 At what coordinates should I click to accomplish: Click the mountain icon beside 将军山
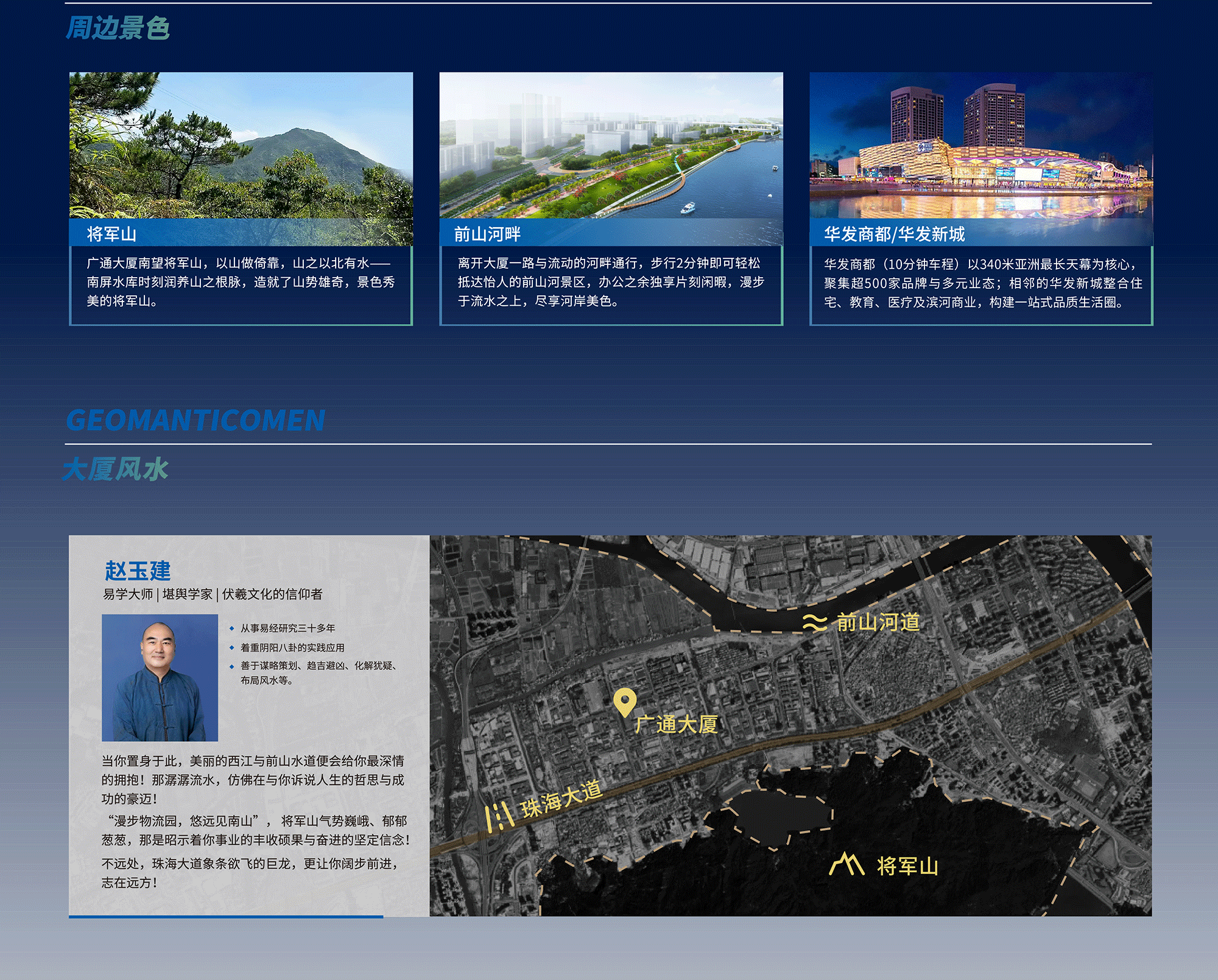coord(847,864)
